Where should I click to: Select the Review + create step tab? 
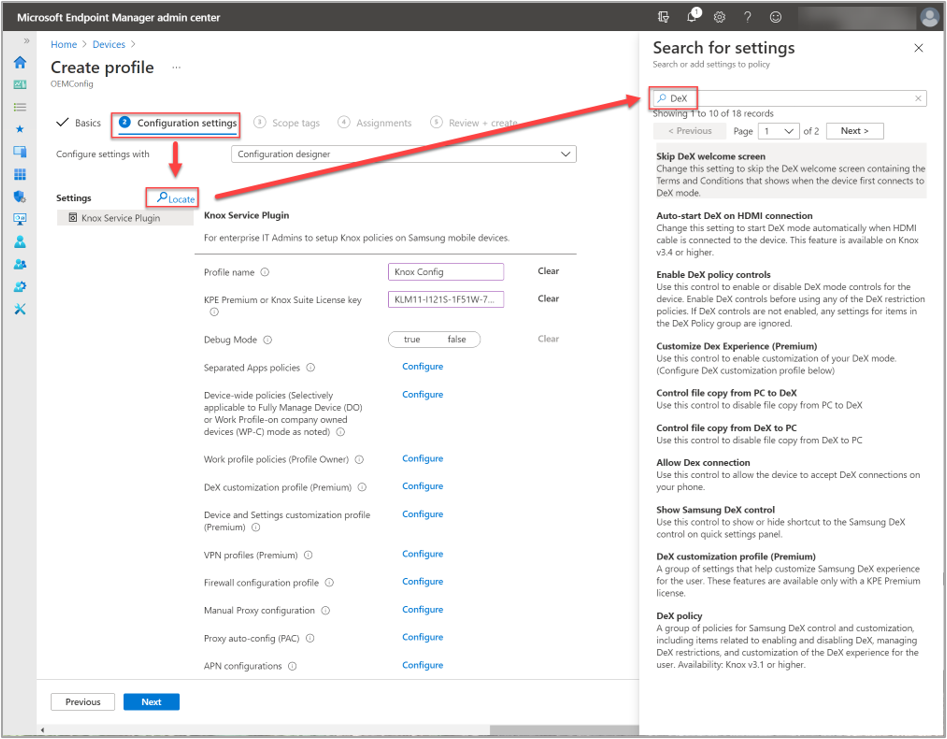coord(474,123)
